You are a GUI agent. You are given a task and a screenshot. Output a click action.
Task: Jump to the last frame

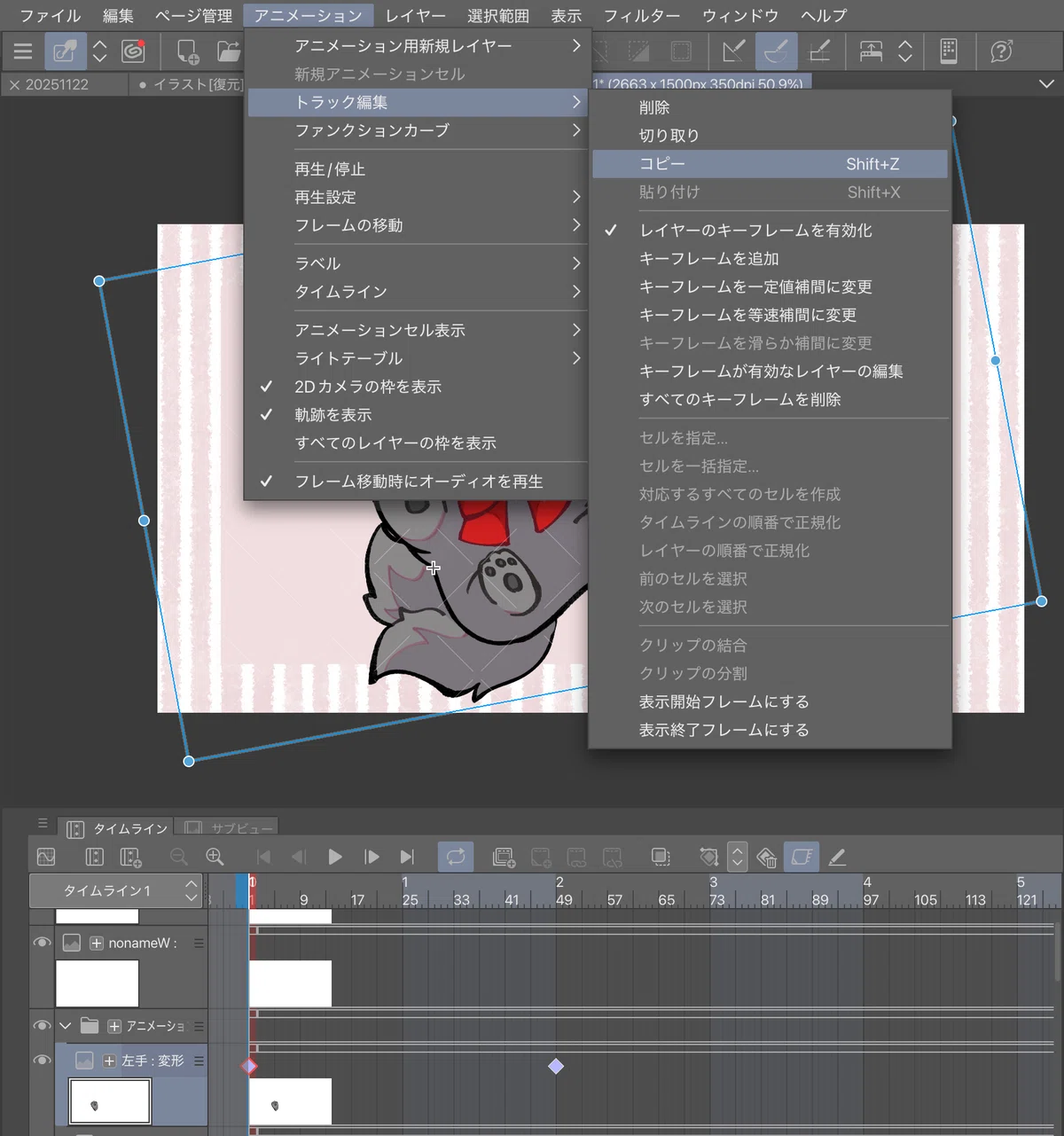407,857
